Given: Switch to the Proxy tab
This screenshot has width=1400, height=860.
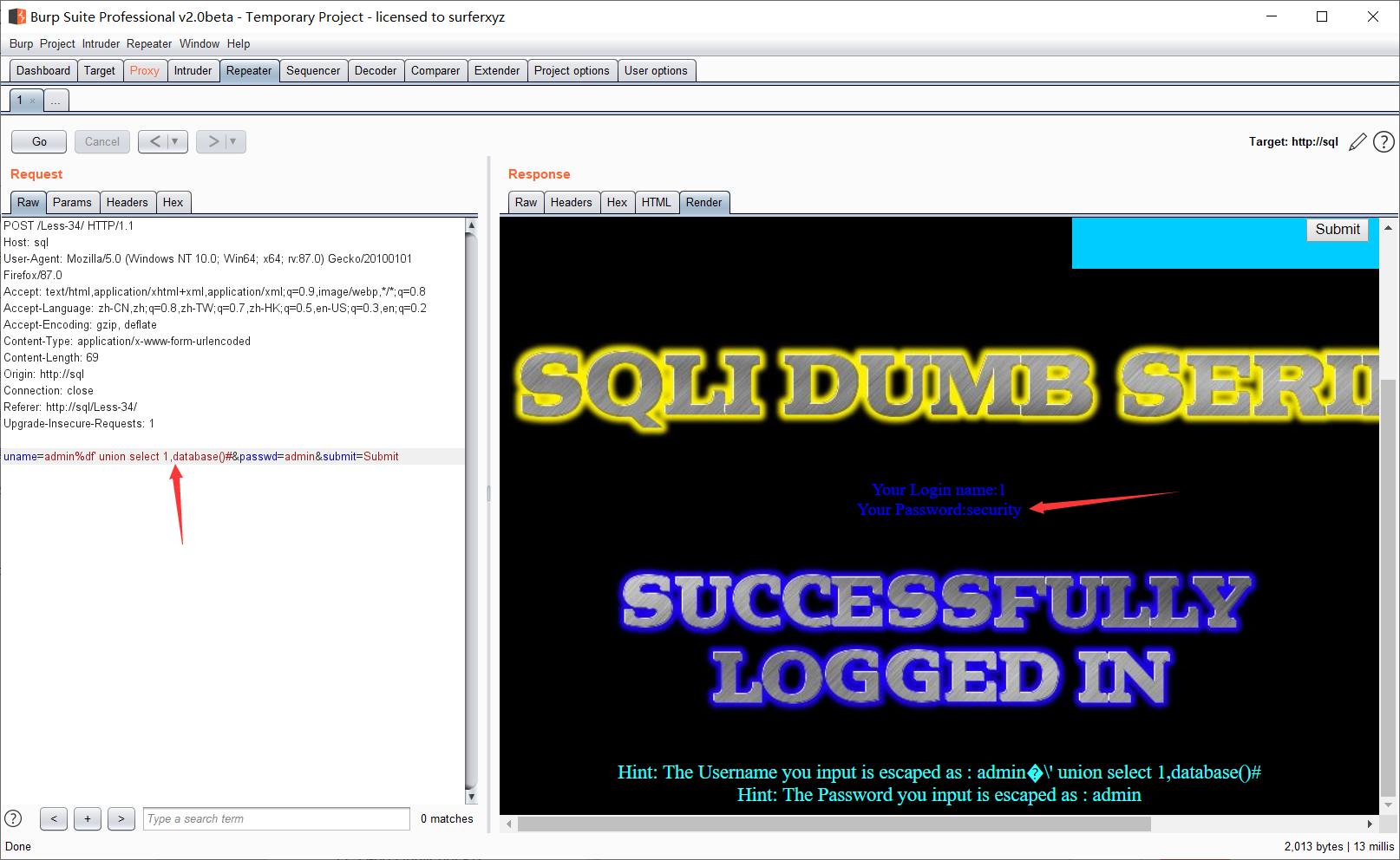Looking at the screenshot, I should (145, 70).
